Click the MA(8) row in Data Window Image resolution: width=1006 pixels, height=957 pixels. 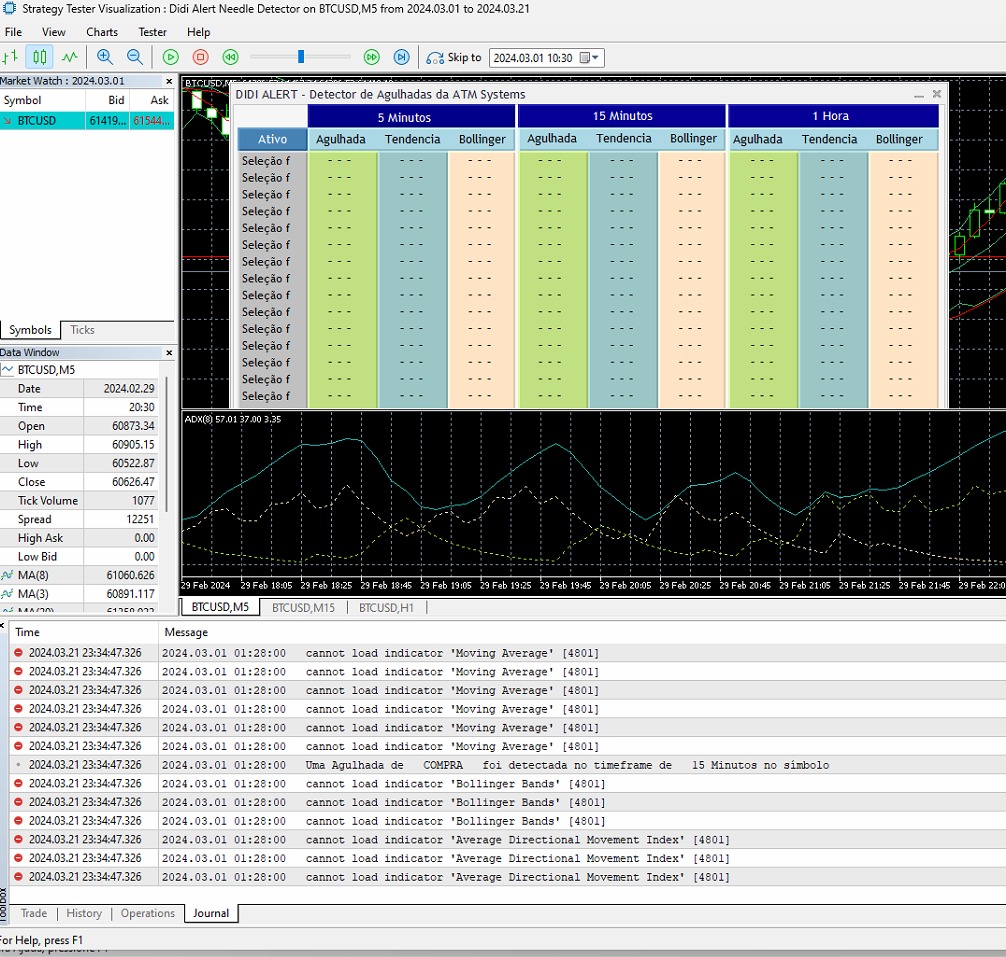pyautogui.click(x=79, y=575)
